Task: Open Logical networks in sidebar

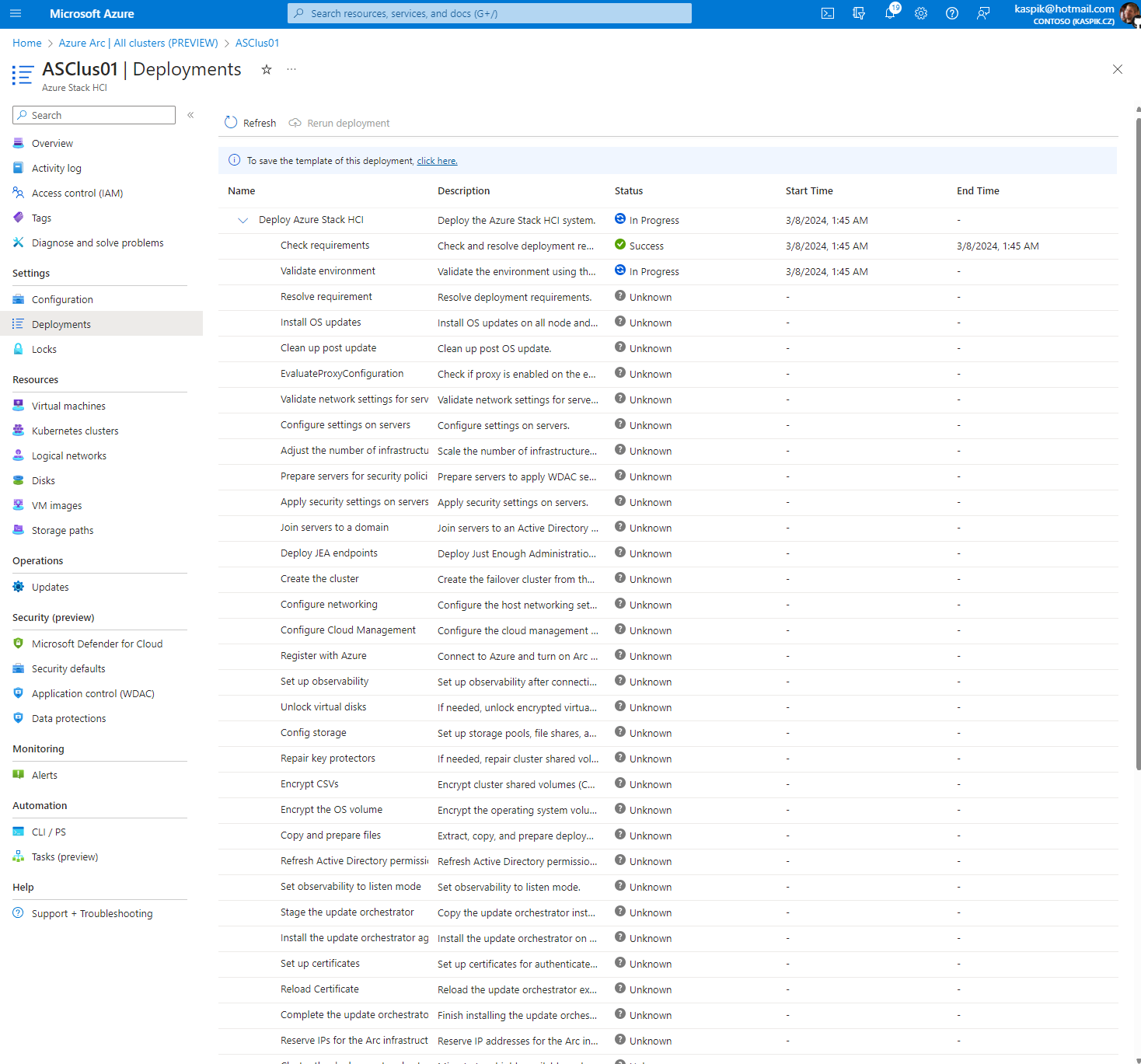Action: click(69, 455)
